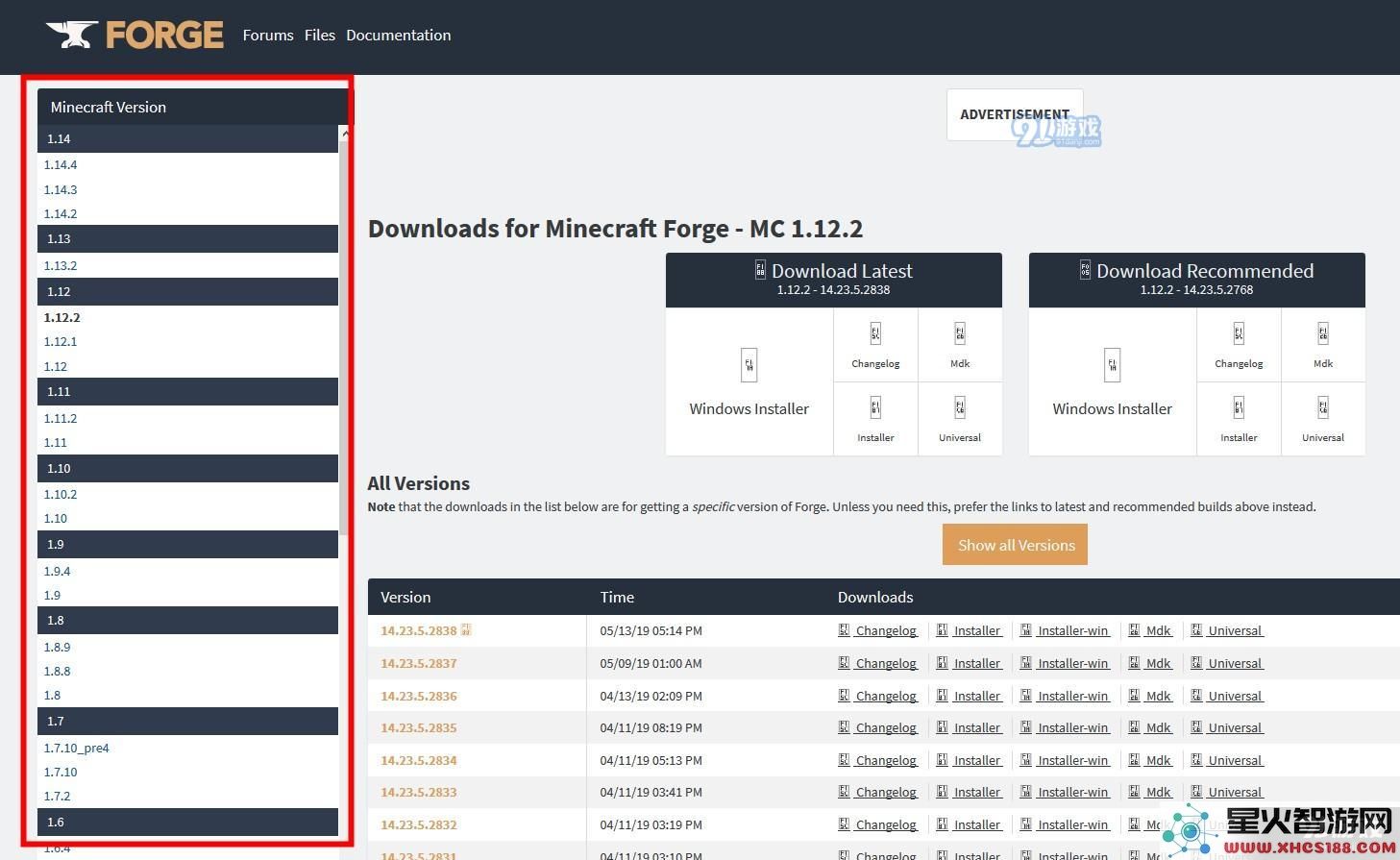Download Mdk for version 14.23.5.2833
This screenshot has width=1400, height=860.
pyautogui.click(x=1151, y=792)
